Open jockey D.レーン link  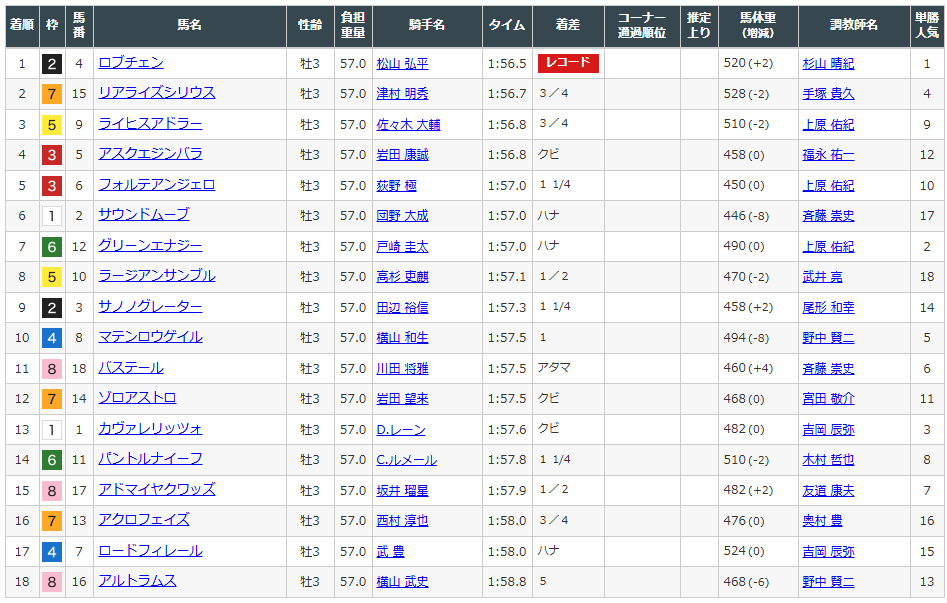point(400,429)
